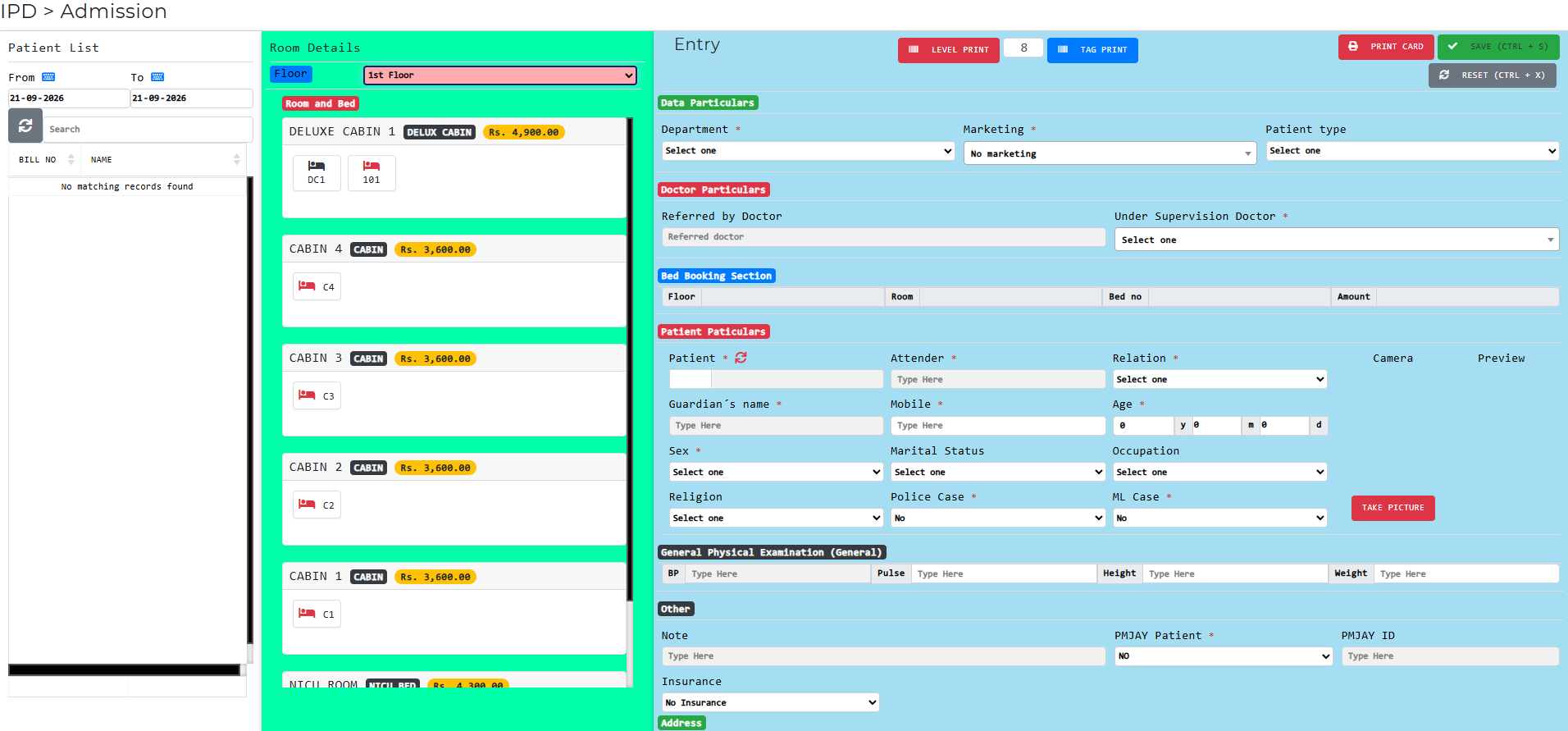Click the Patient List search field

pyautogui.click(x=148, y=130)
